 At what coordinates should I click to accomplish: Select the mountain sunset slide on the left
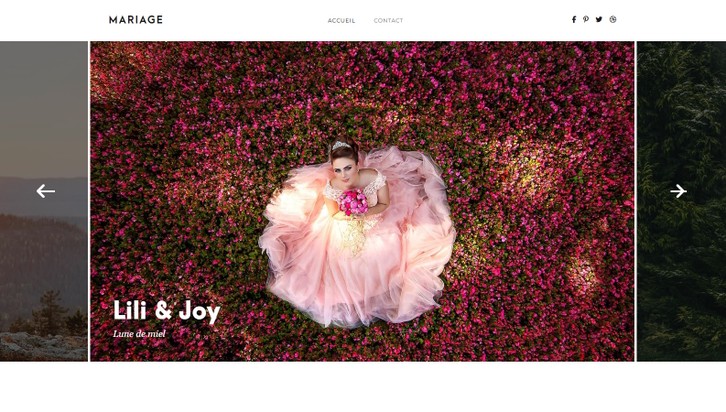click(x=44, y=201)
